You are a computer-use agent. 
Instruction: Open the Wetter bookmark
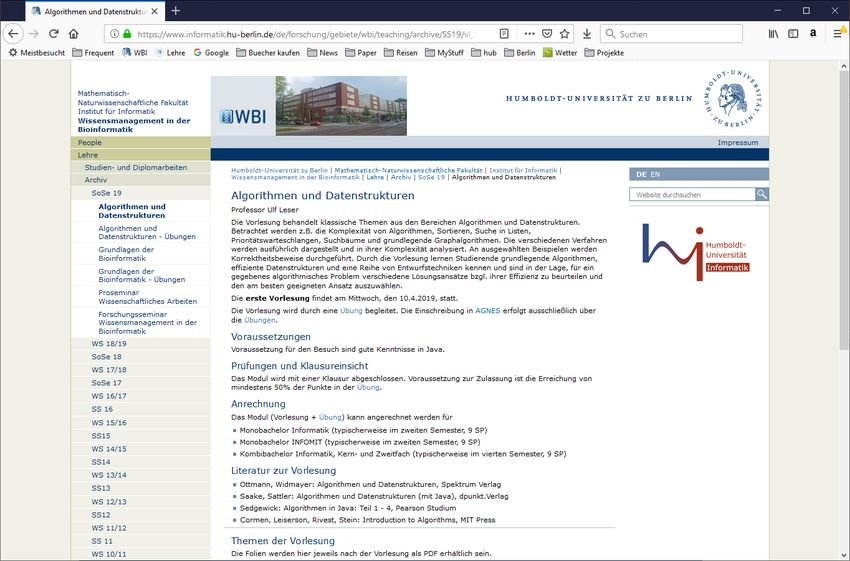tap(560, 53)
